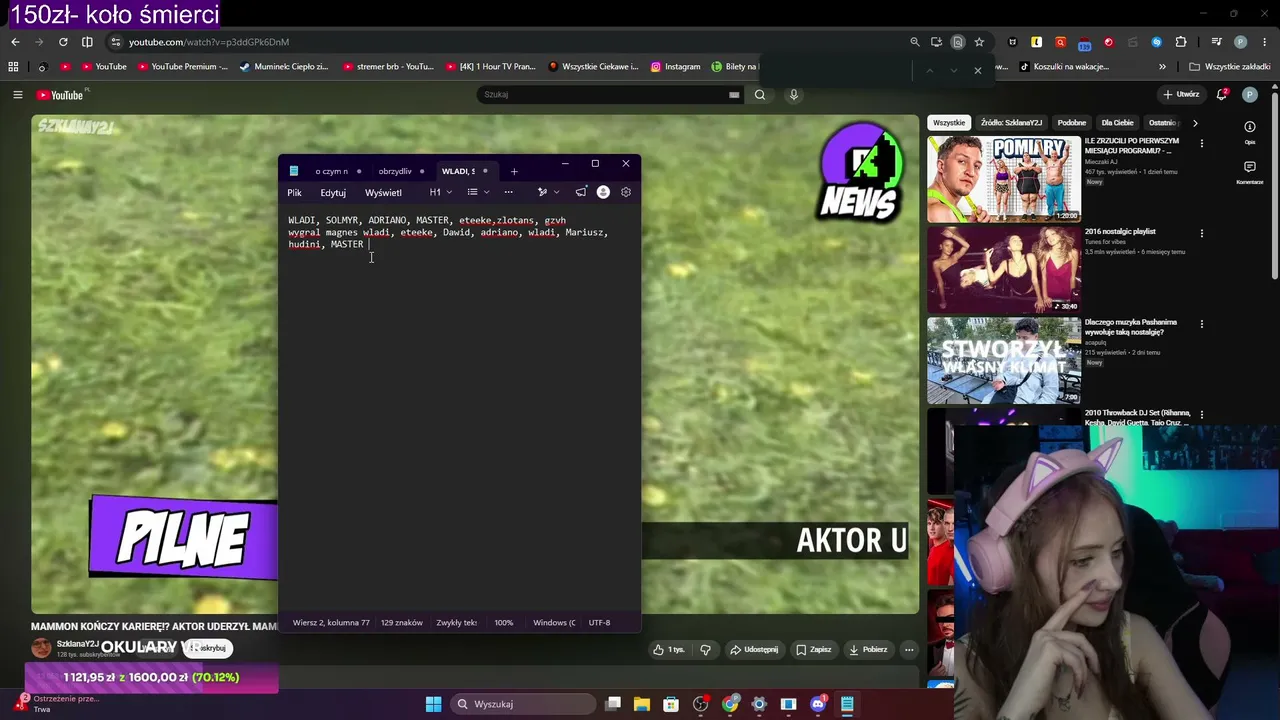Select the 'Dla Ciebie' filter chip
The height and width of the screenshot is (720, 1280).
tap(1118, 123)
